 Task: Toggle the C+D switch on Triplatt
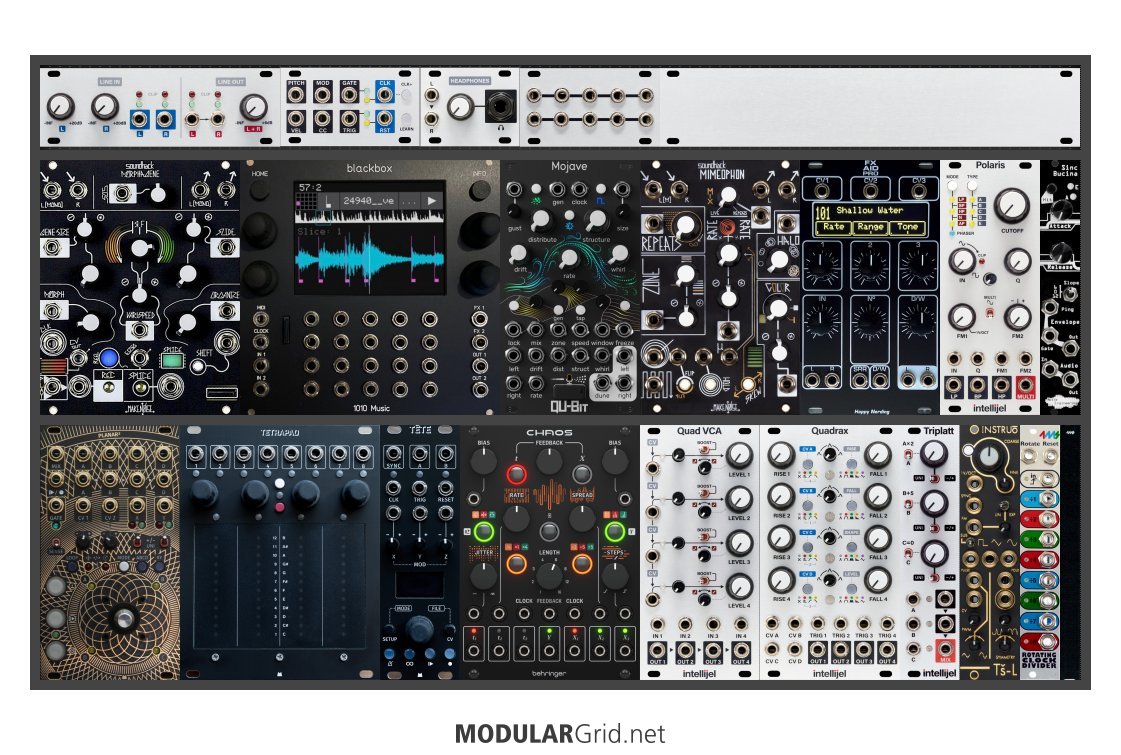[x=908, y=552]
